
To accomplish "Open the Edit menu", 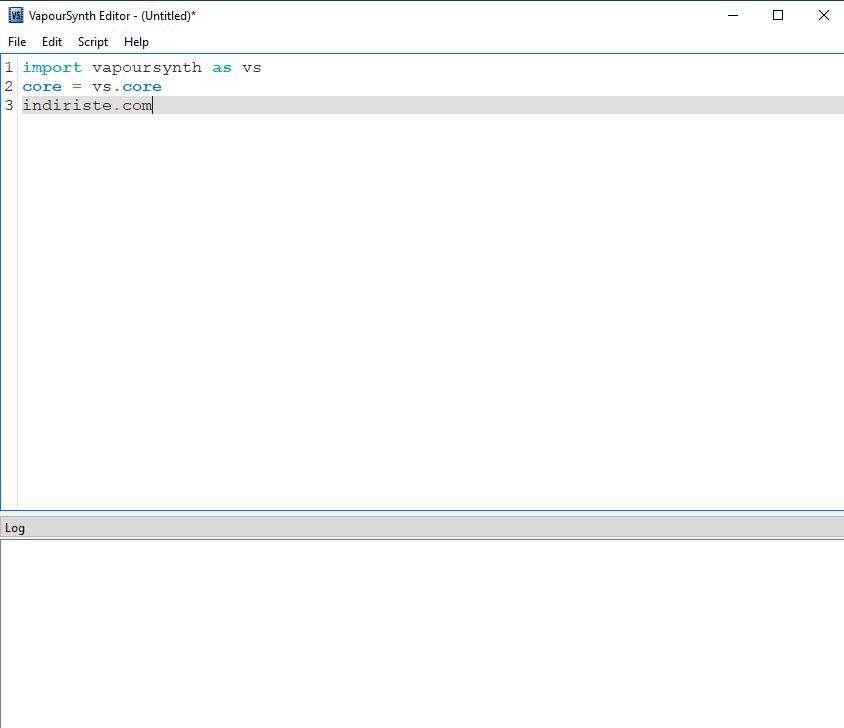I will click(52, 42).
